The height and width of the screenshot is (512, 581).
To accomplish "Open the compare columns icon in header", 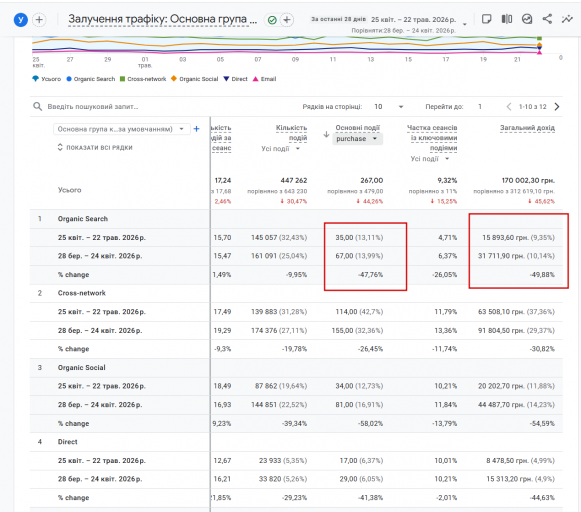I will (507, 19).
